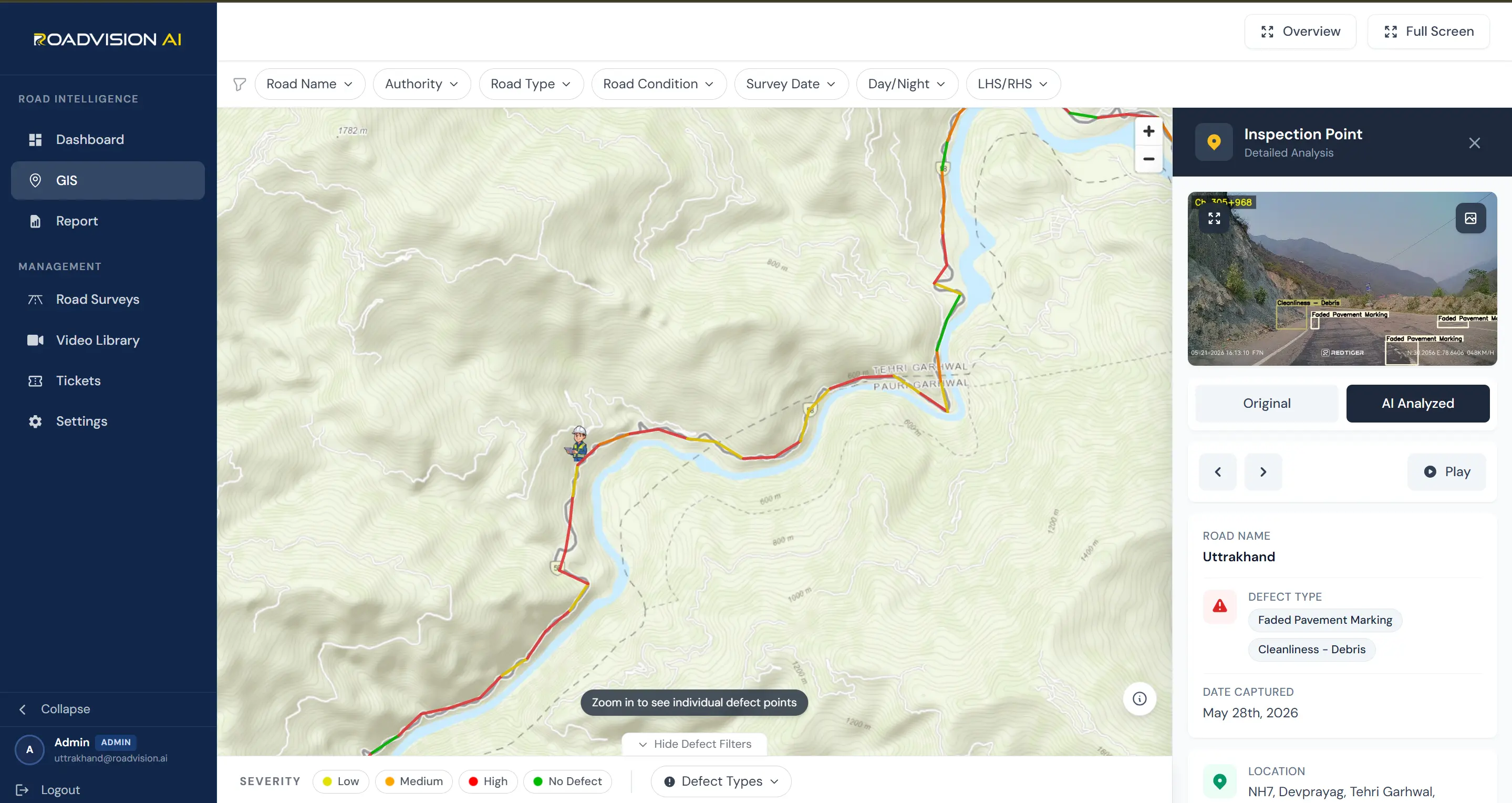The width and height of the screenshot is (1512, 803).
Task: Click the Video Library camera icon
Action: click(35, 341)
